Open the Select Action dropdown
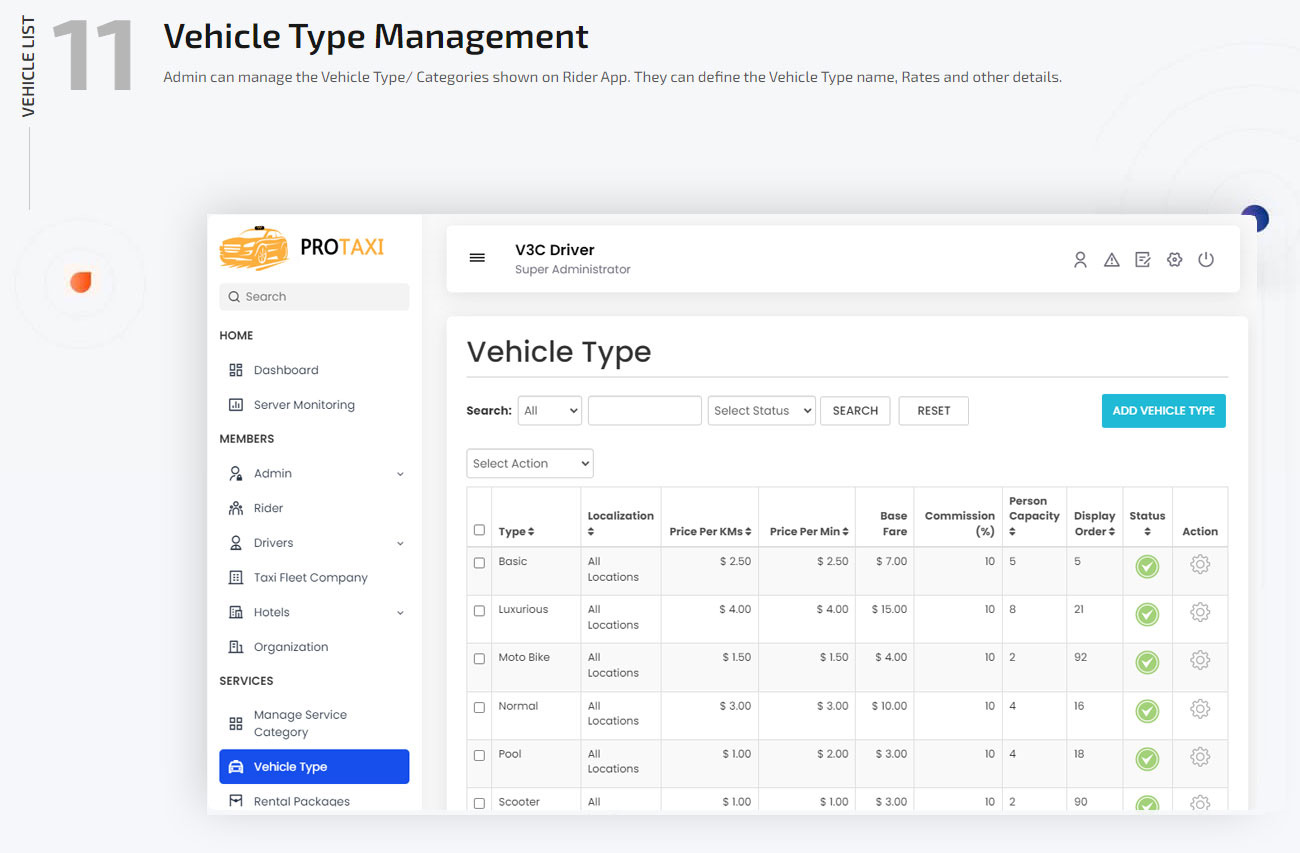Screen dimensions: 1300x853 click(x=529, y=463)
